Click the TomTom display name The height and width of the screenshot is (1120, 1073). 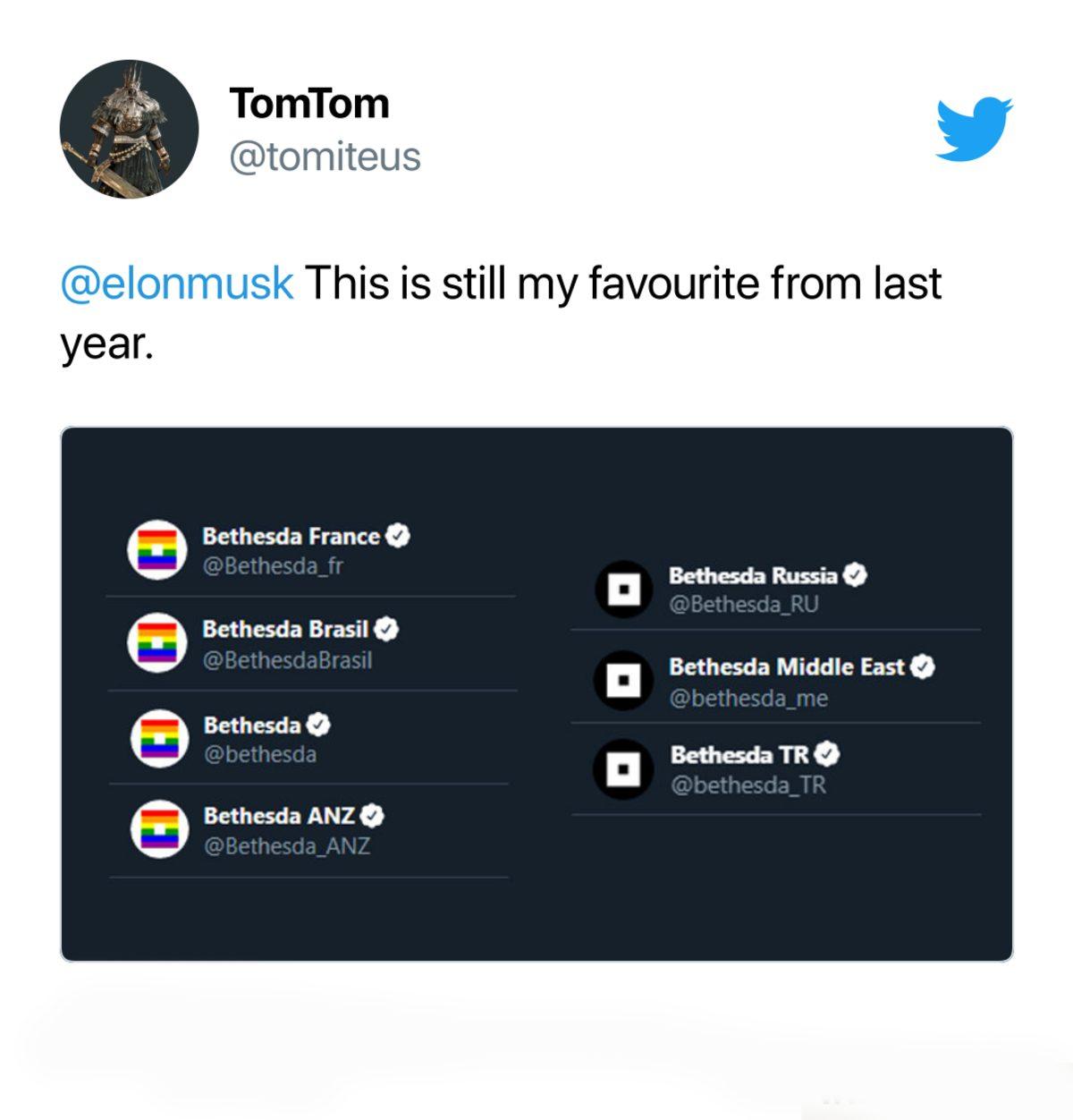pos(308,102)
